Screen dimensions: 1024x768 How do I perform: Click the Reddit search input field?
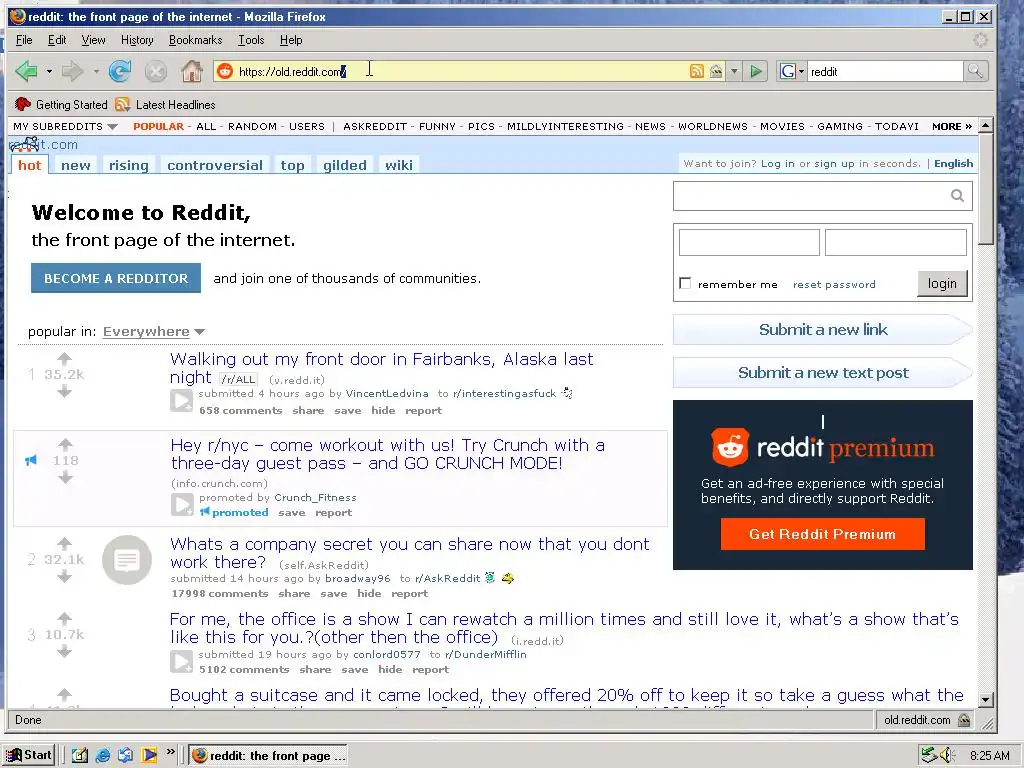(x=811, y=195)
